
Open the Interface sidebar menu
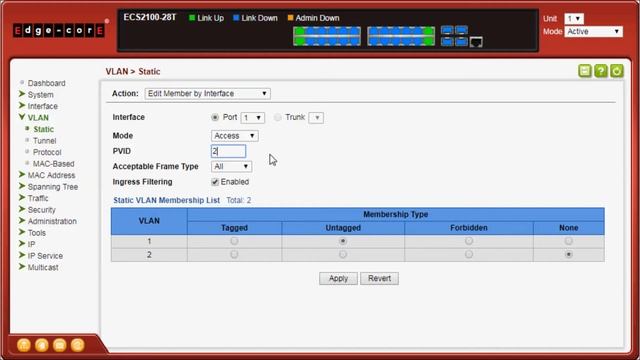[42, 106]
